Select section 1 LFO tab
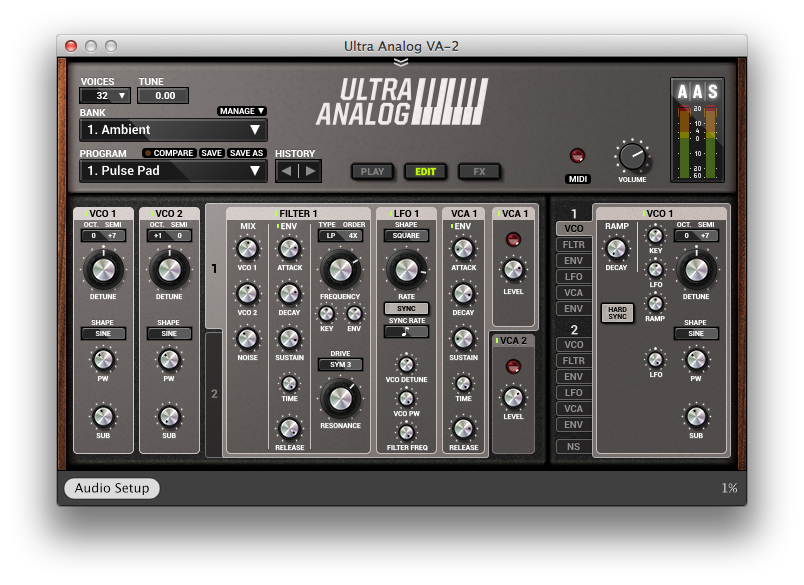 tap(573, 277)
